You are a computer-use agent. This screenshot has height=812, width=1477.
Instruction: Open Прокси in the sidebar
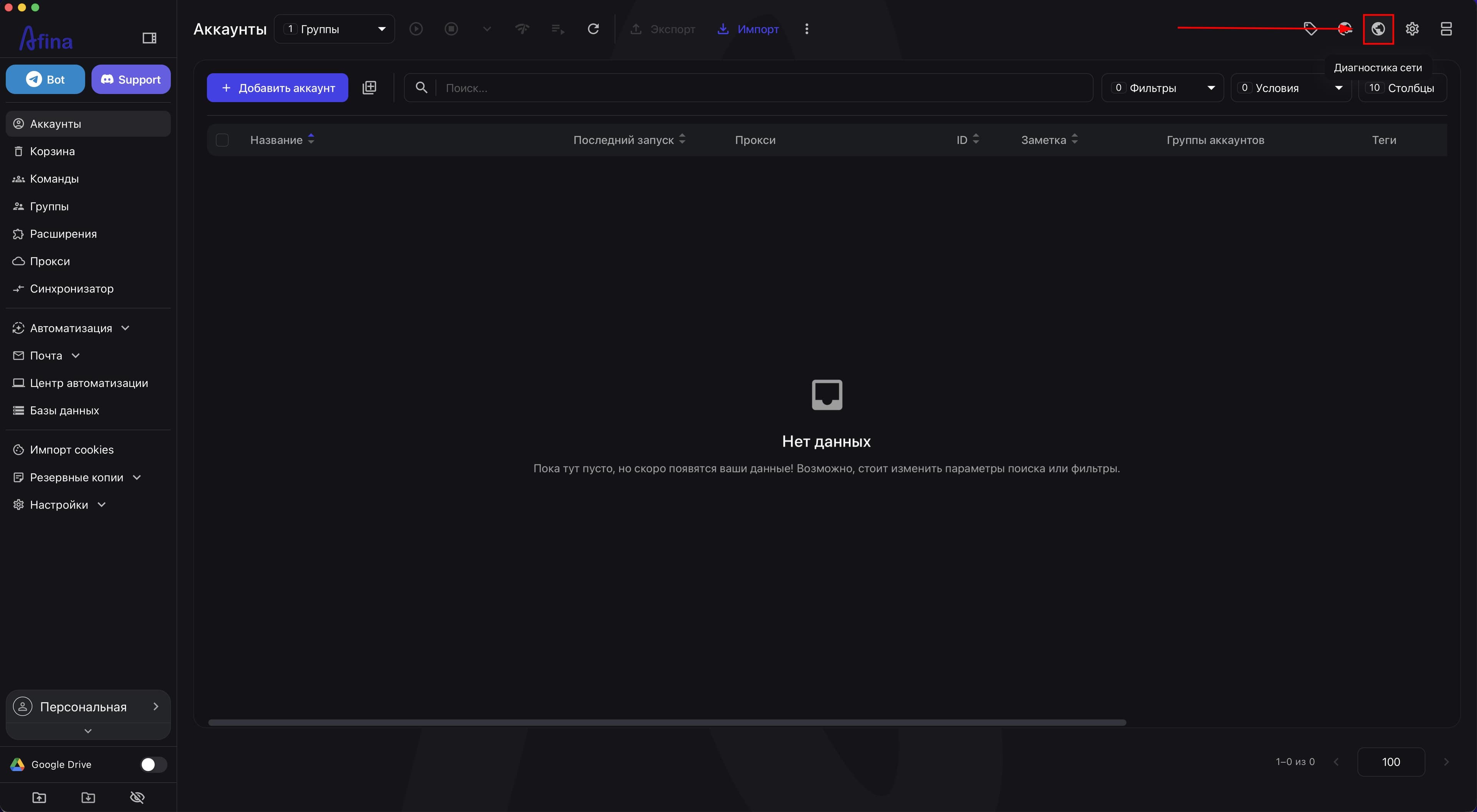[x=50, y=262]
